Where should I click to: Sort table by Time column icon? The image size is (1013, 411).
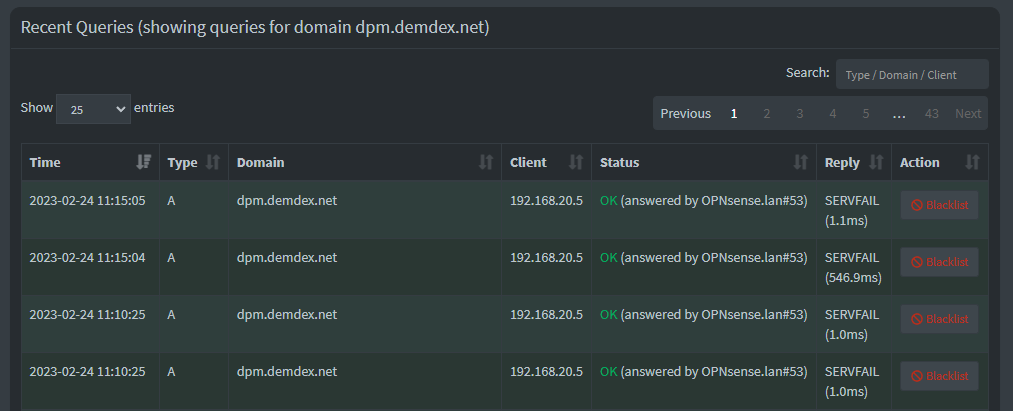point(143,162)
